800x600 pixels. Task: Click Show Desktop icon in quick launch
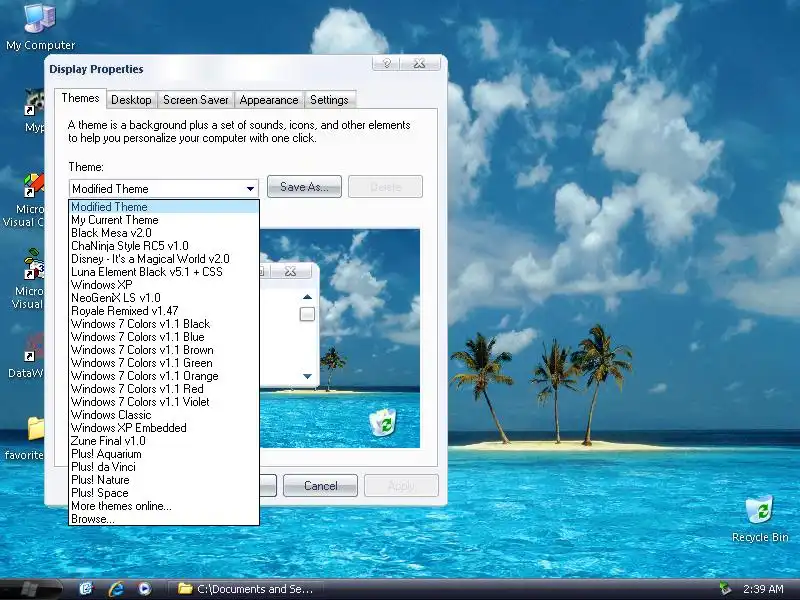pyautogui.click(x=86, y=589)
